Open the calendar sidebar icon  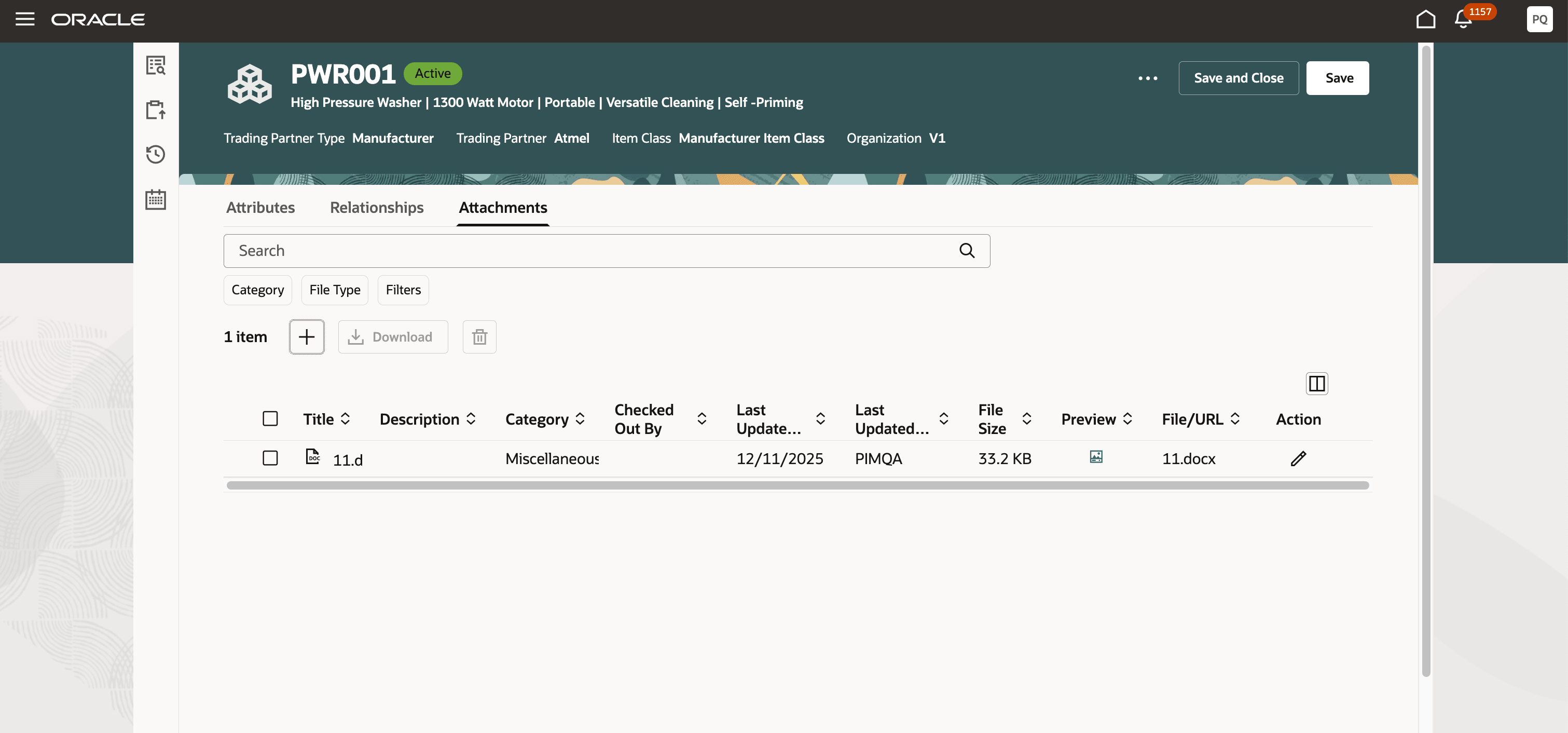[156, 200]
